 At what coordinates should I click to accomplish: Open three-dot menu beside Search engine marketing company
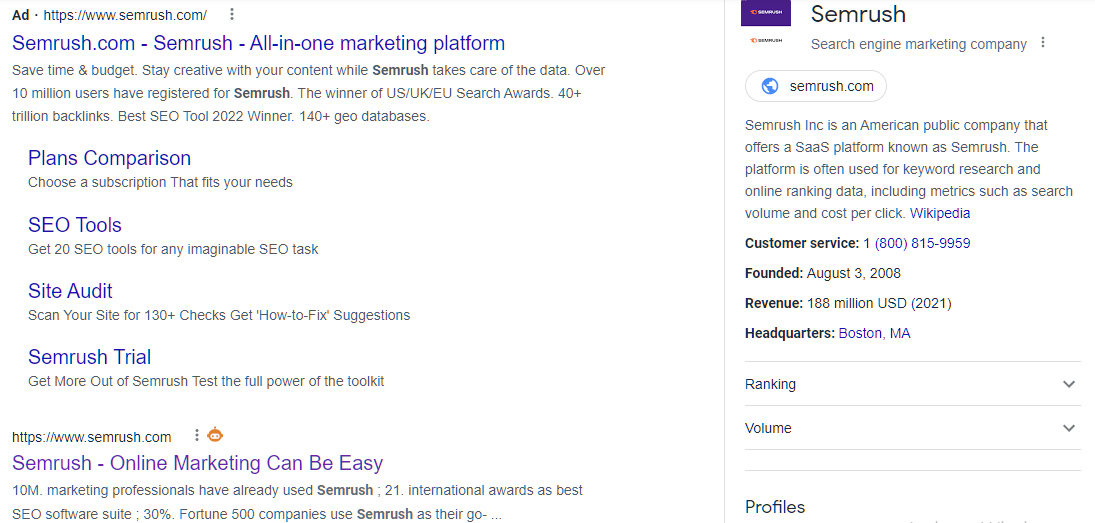[1043, 43]
